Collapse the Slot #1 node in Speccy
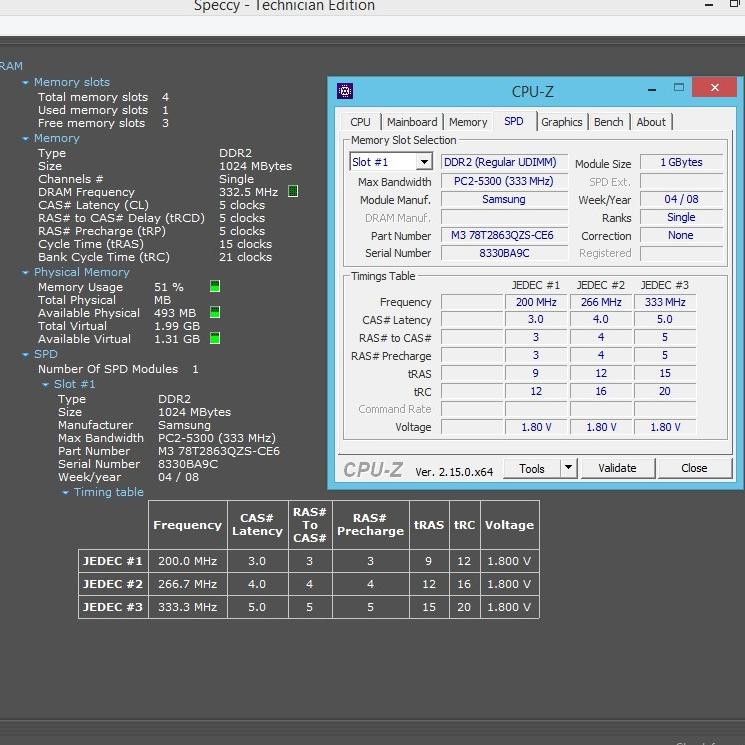Screen dimensions: 745x745 [45, 385]
